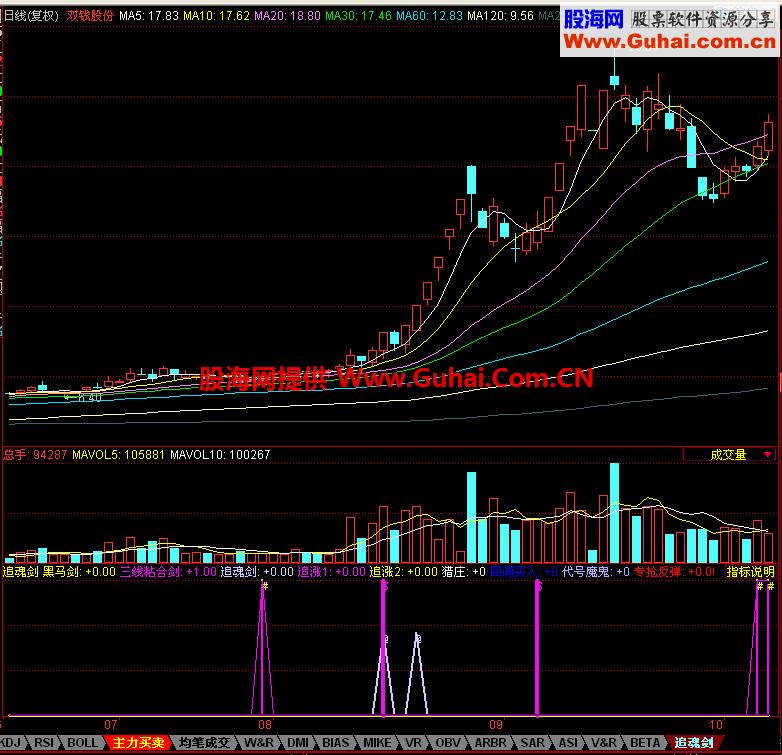Open the 成交量 indicator dropdown arrow

(x=767, y=454)
